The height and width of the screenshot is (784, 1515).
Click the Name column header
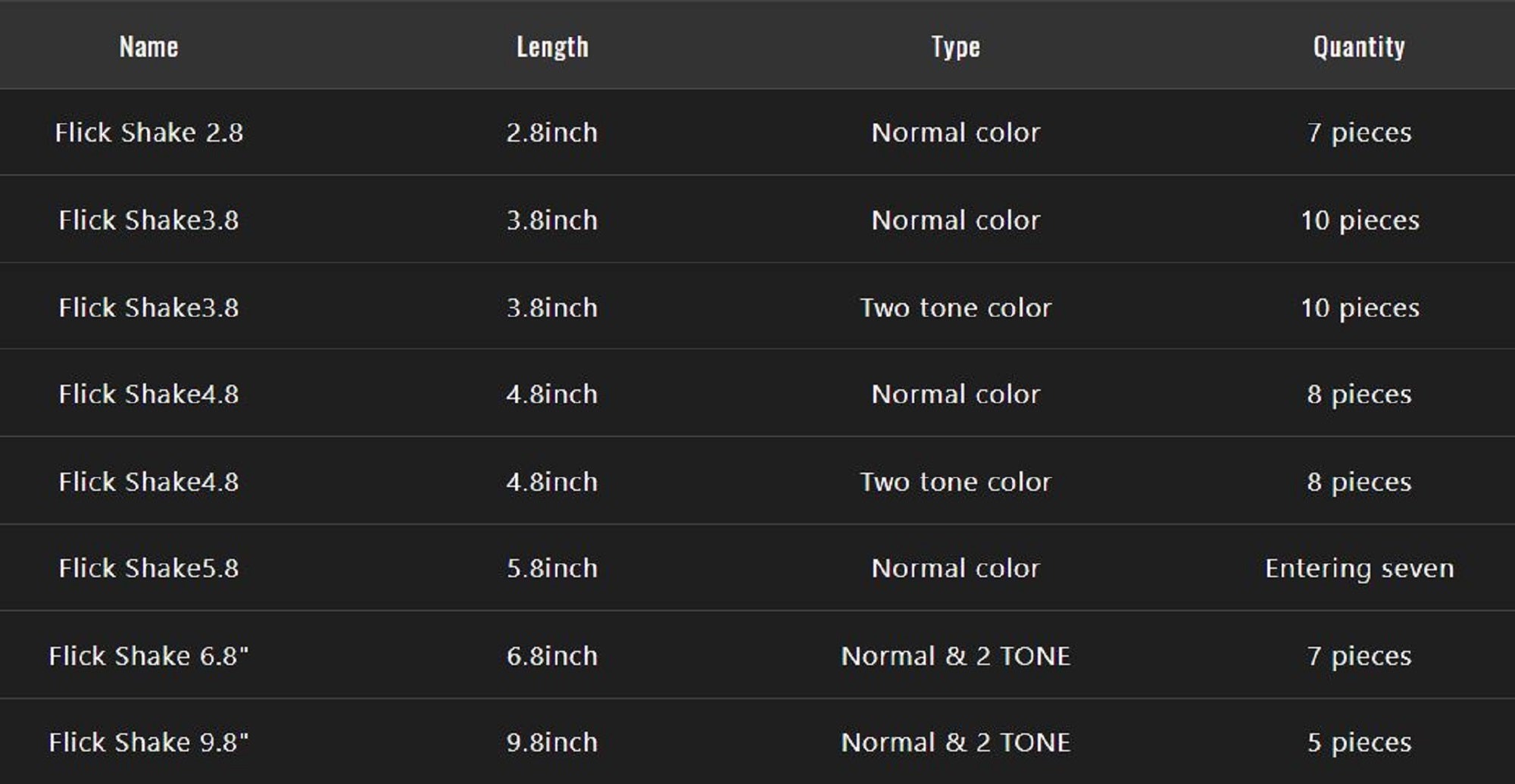pyautogui.click(x=148, y=47)
